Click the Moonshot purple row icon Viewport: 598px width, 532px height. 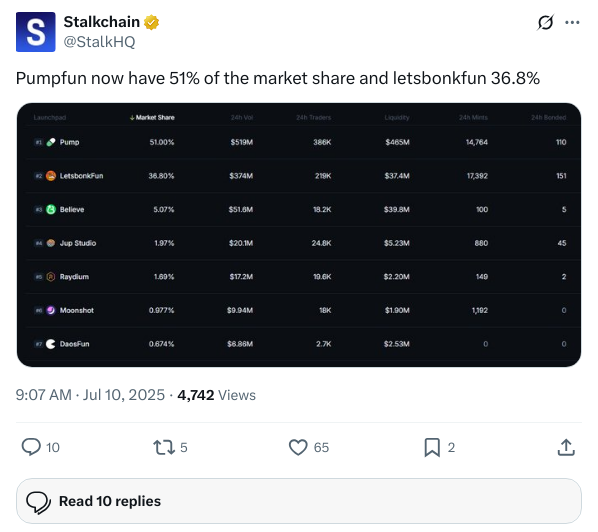51,310
